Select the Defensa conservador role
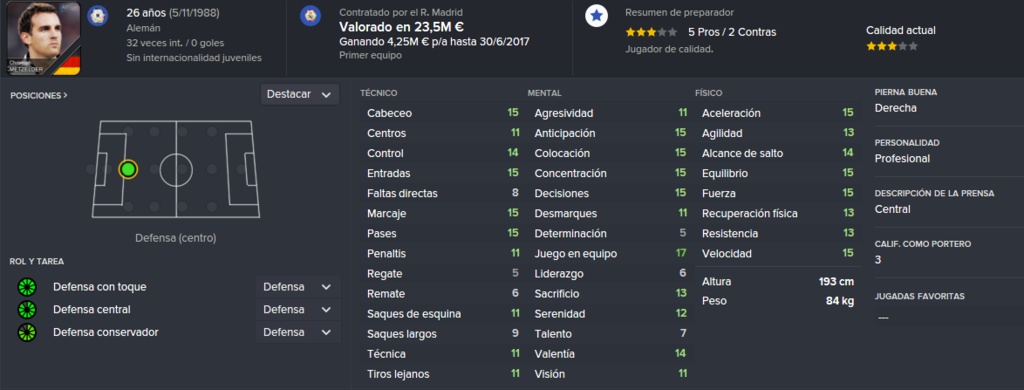 [x=106, y=333]
